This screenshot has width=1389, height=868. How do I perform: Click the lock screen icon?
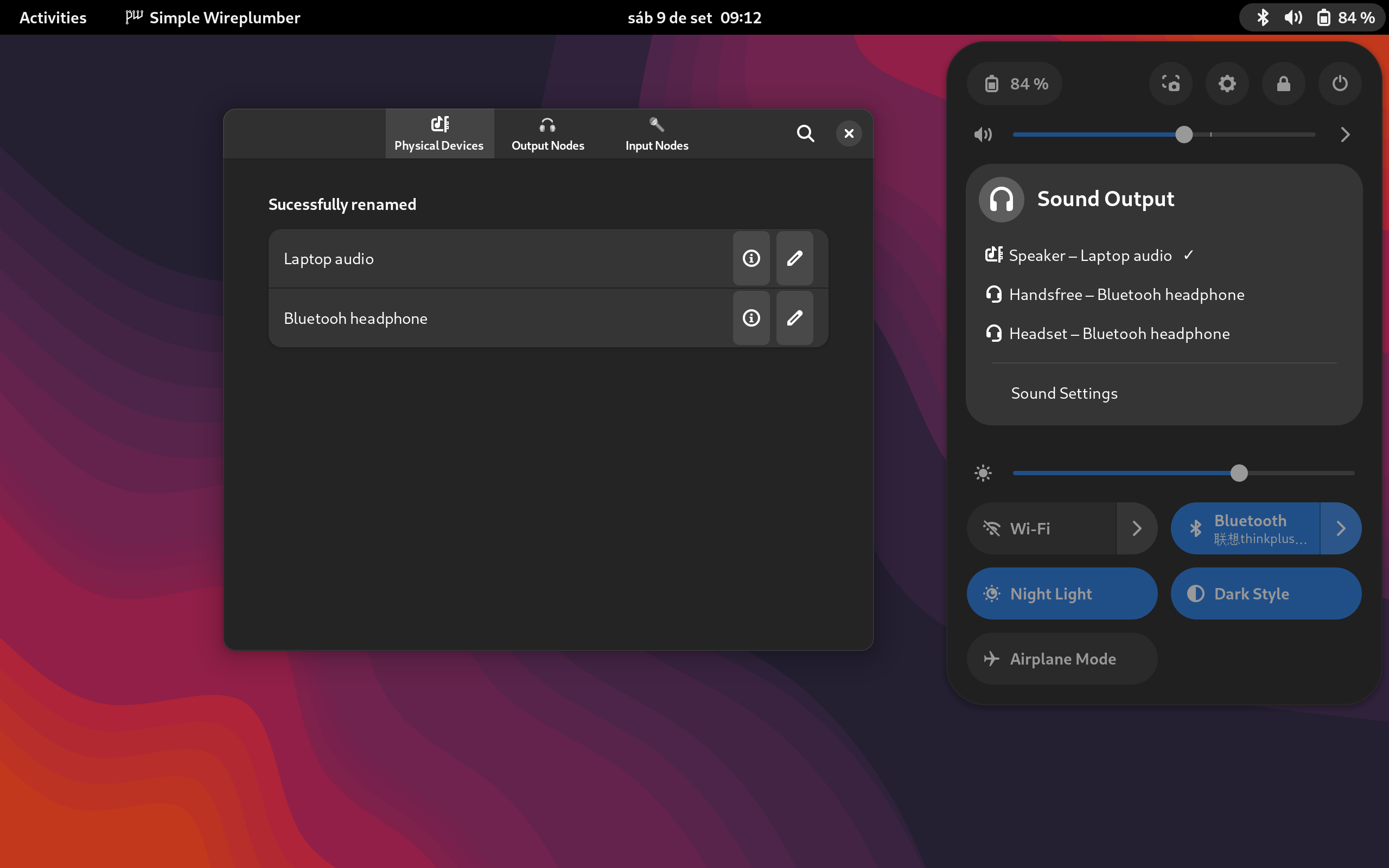pos(1283,84)
